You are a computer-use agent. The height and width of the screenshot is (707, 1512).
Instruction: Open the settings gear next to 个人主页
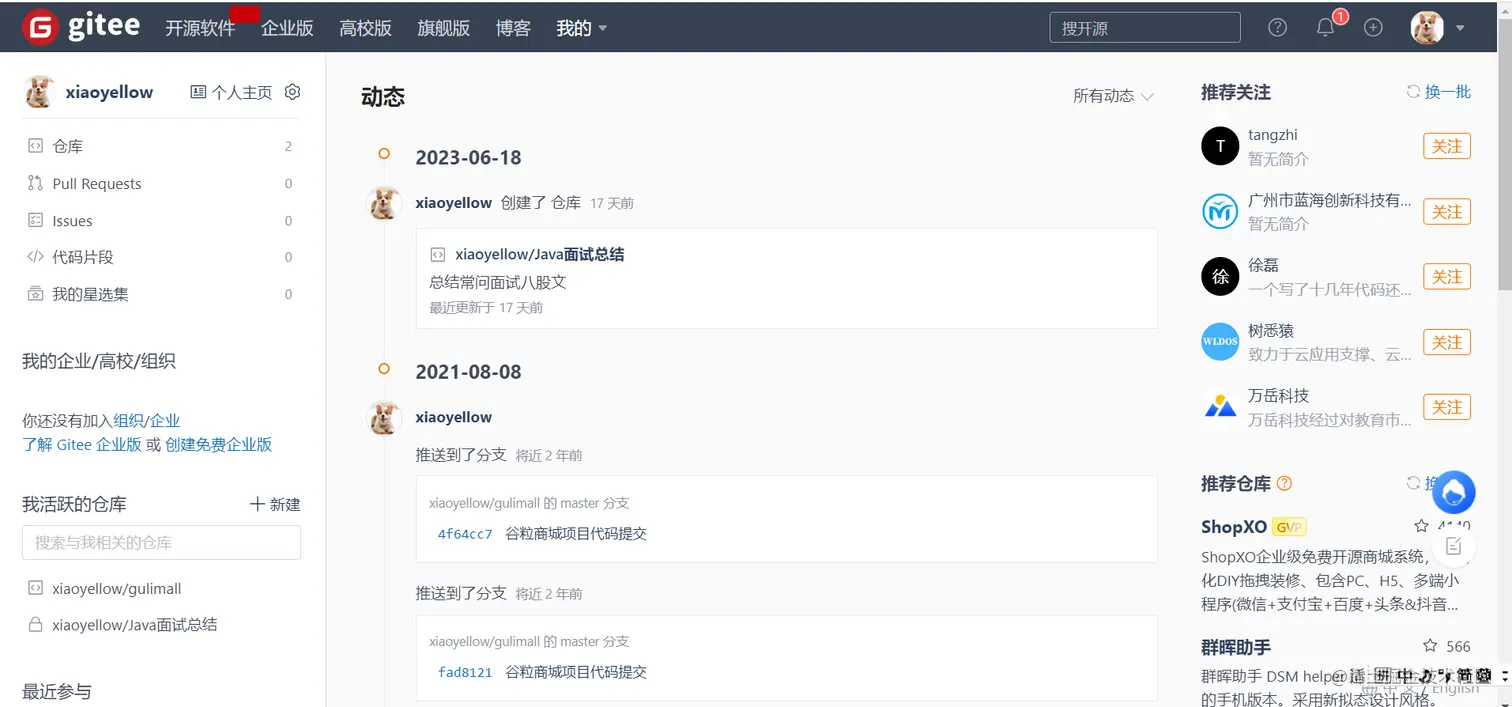[x=292, y=92]
